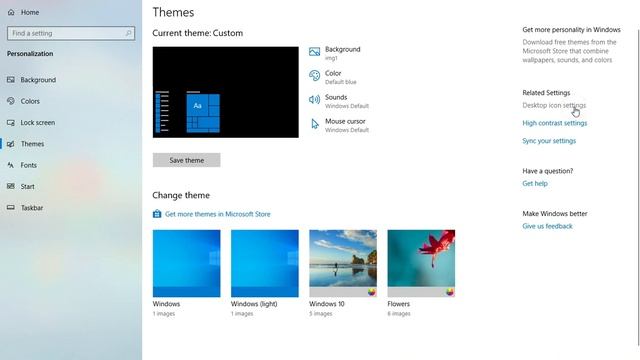Click the Taskbar icon in sidebar
The image size is (640, 360).
point(11,208)
